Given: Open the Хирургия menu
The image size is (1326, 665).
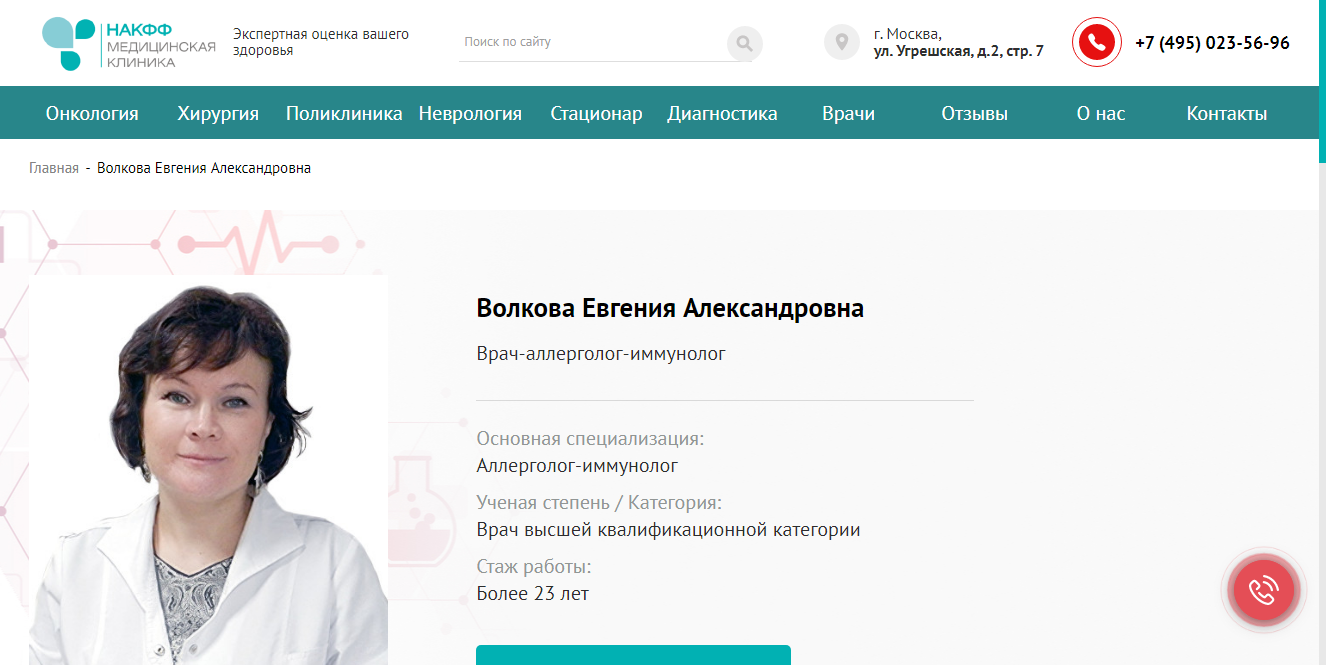Looking at the screenshot, I should 218,113.
